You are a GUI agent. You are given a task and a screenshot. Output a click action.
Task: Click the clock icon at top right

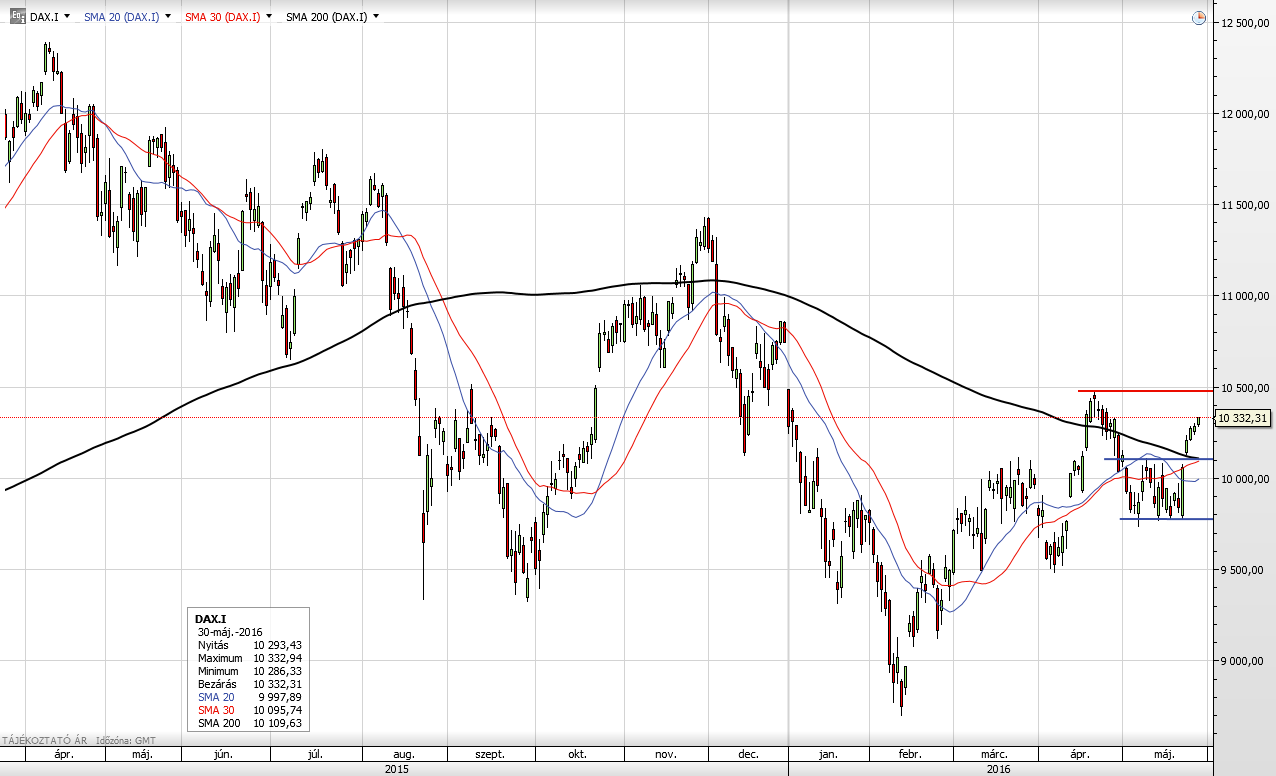pyautogui.click(x=1199, y=18)
